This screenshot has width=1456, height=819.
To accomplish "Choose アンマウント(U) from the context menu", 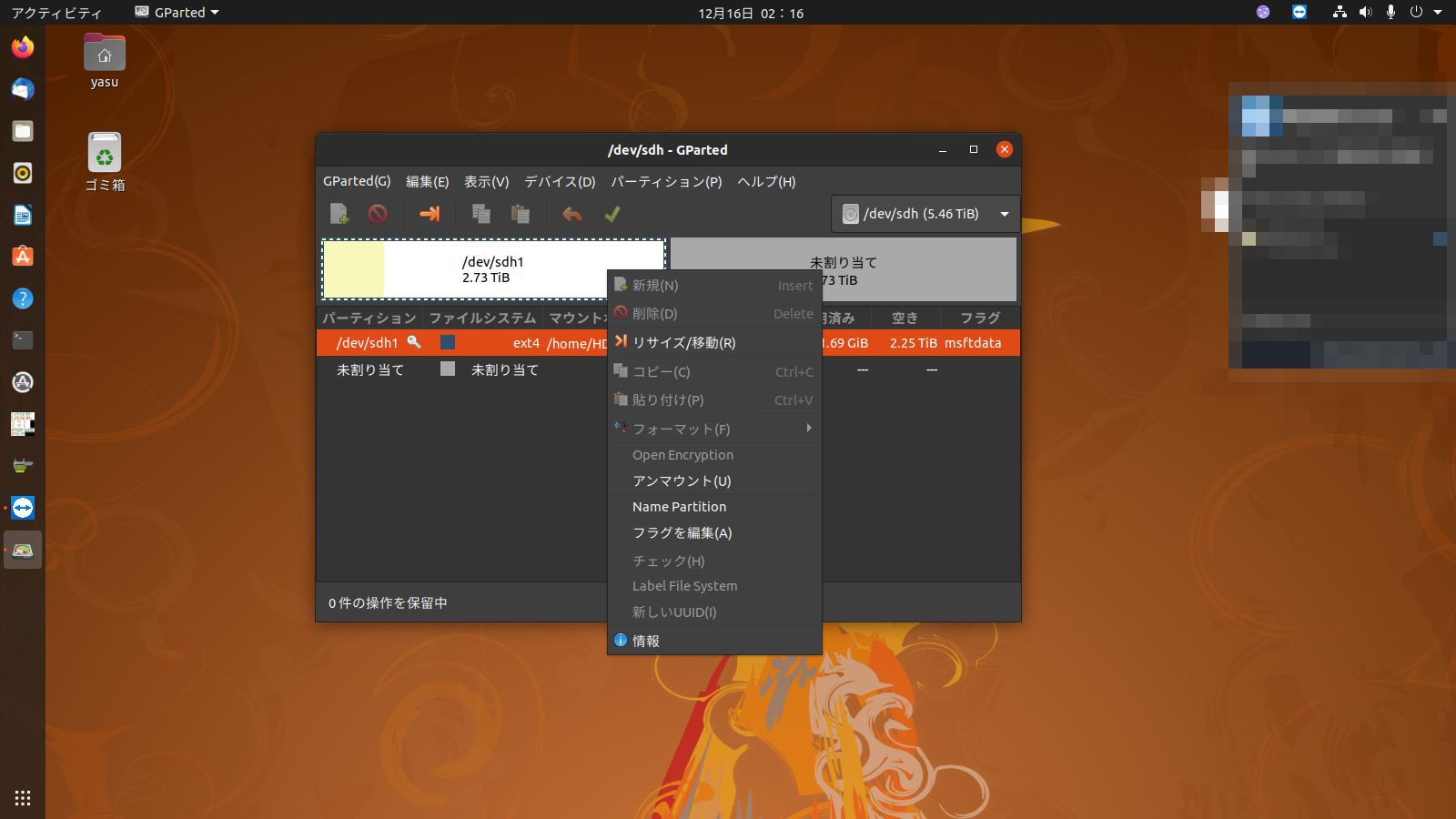I will (682, 481).
